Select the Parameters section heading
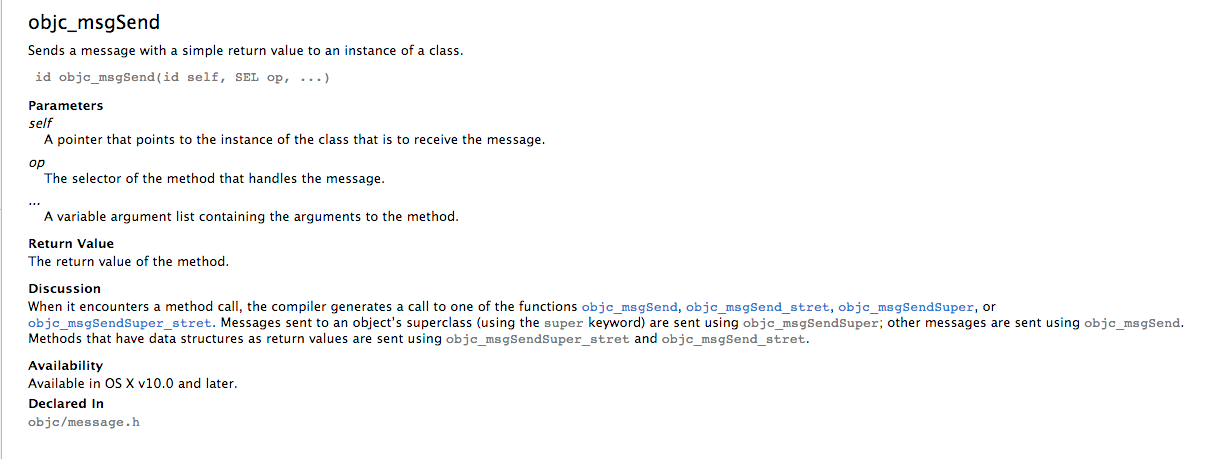 coord(65,105)
